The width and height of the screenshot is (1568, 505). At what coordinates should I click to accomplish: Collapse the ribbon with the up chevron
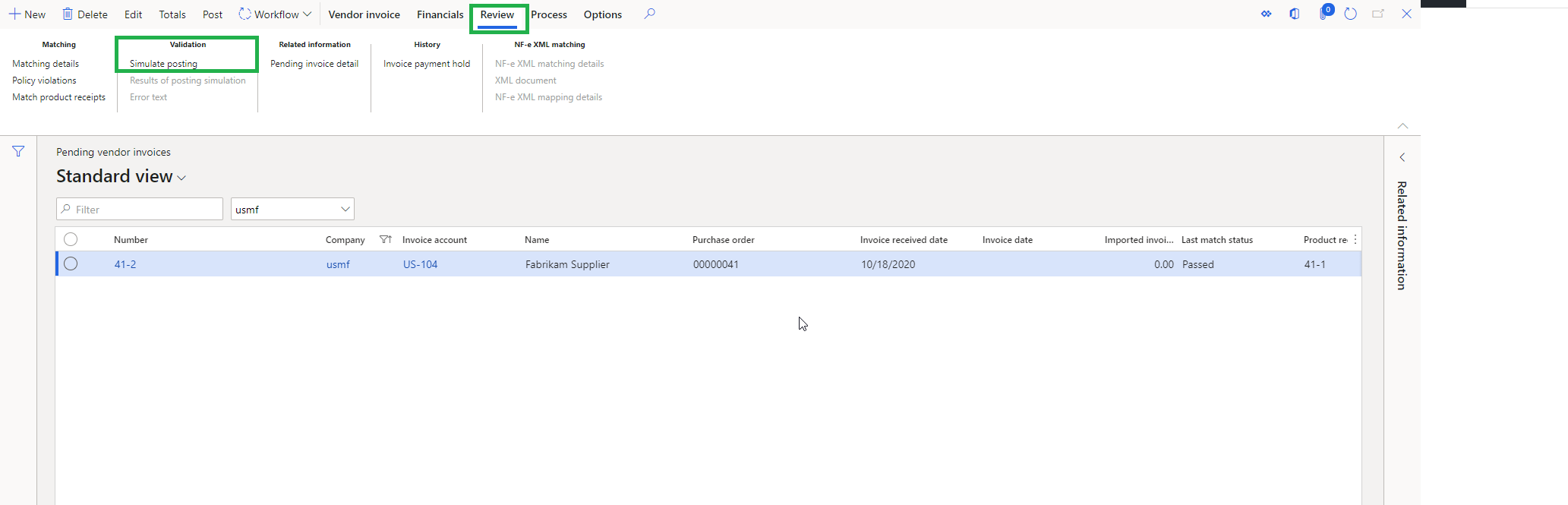click(x=1402, y=126)
